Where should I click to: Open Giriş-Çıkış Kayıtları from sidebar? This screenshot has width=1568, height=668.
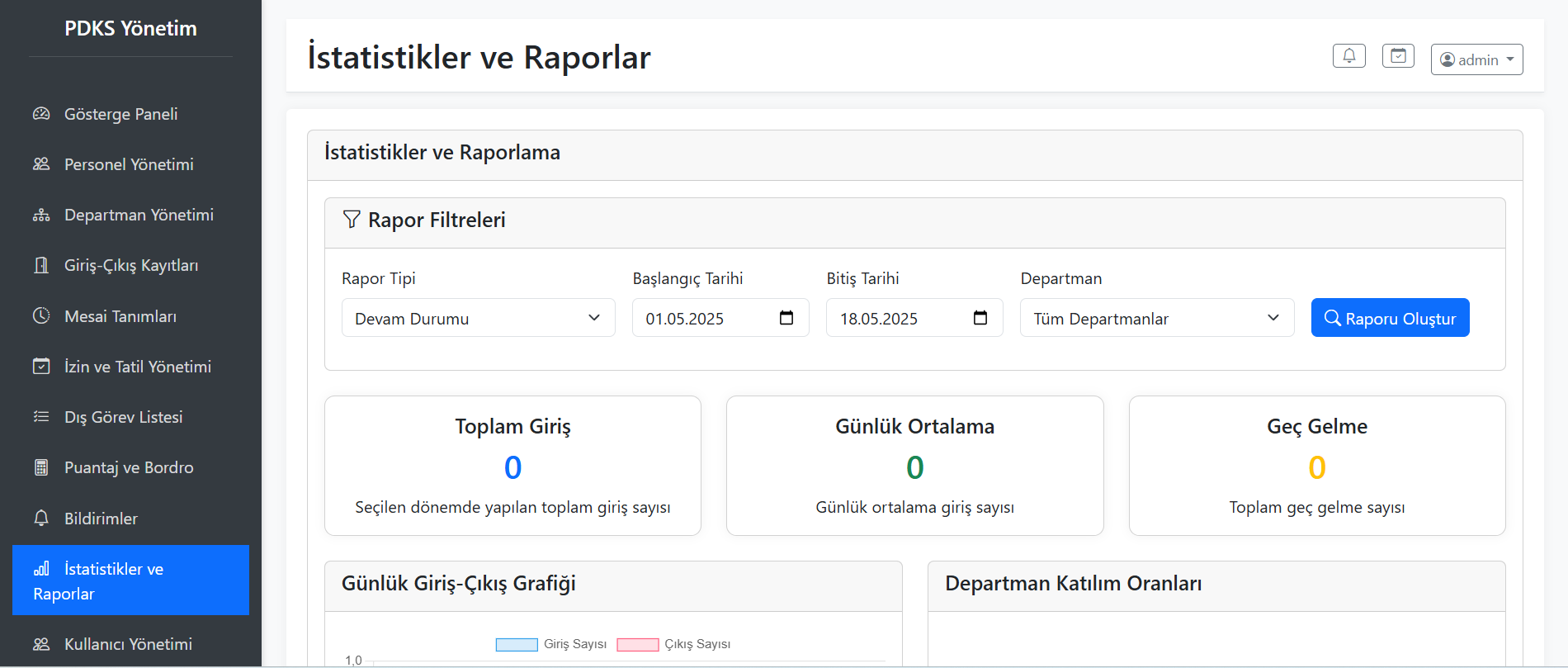point(131,265)
